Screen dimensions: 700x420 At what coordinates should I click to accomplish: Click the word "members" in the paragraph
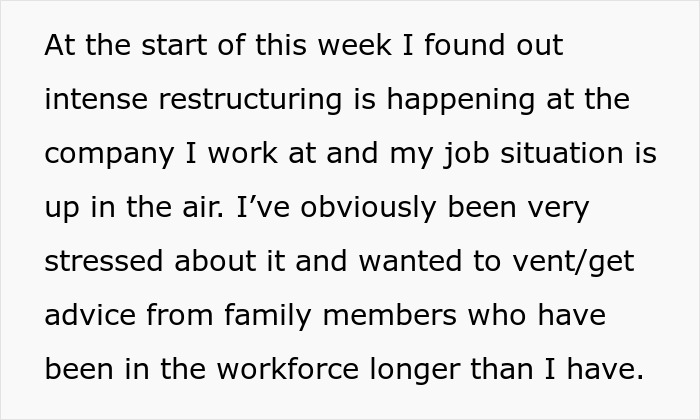pyautogui.click(x=395, y=318)
